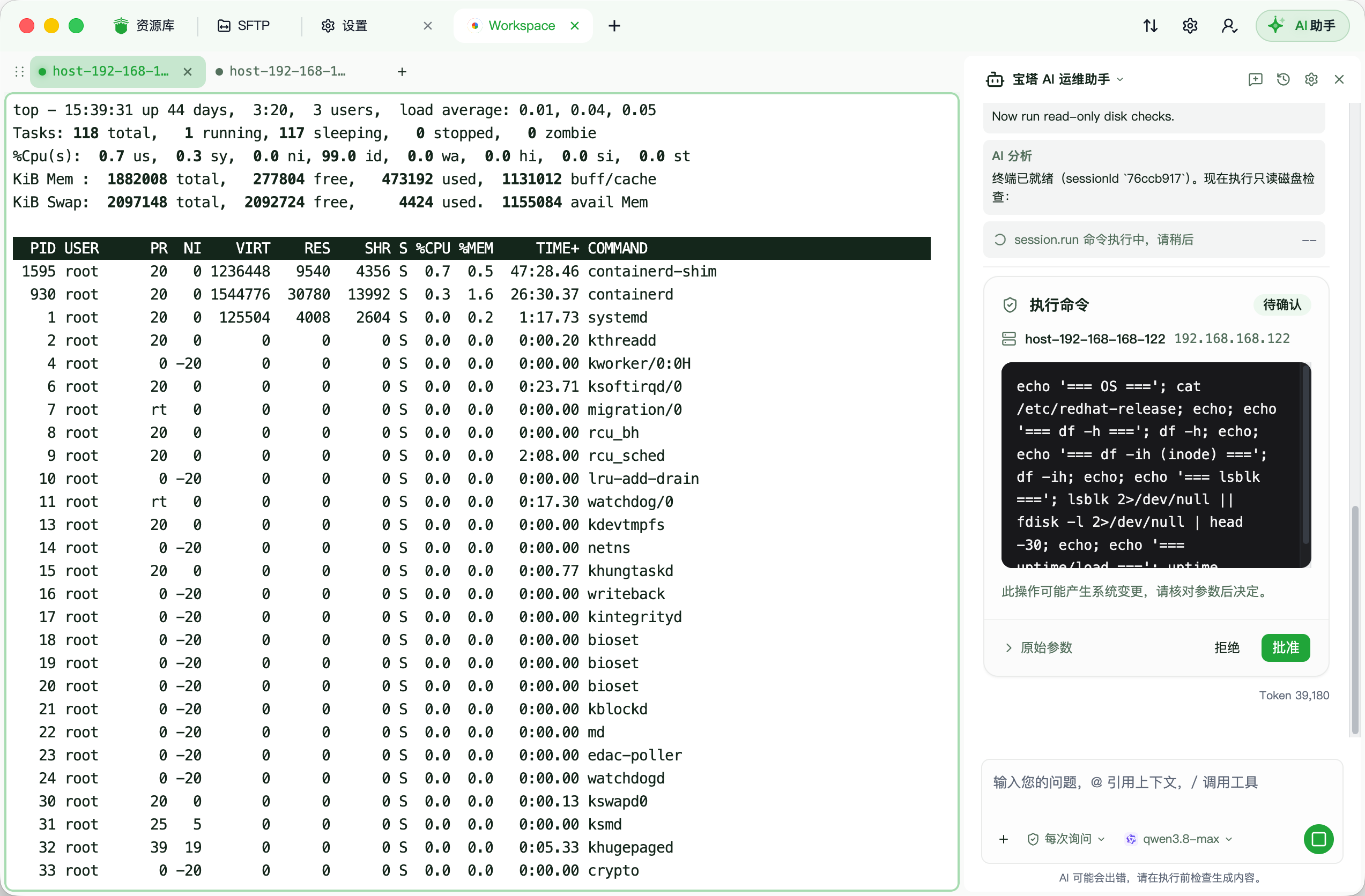Add attachment with plus icon in chat input

click(x=1004, y=839)
